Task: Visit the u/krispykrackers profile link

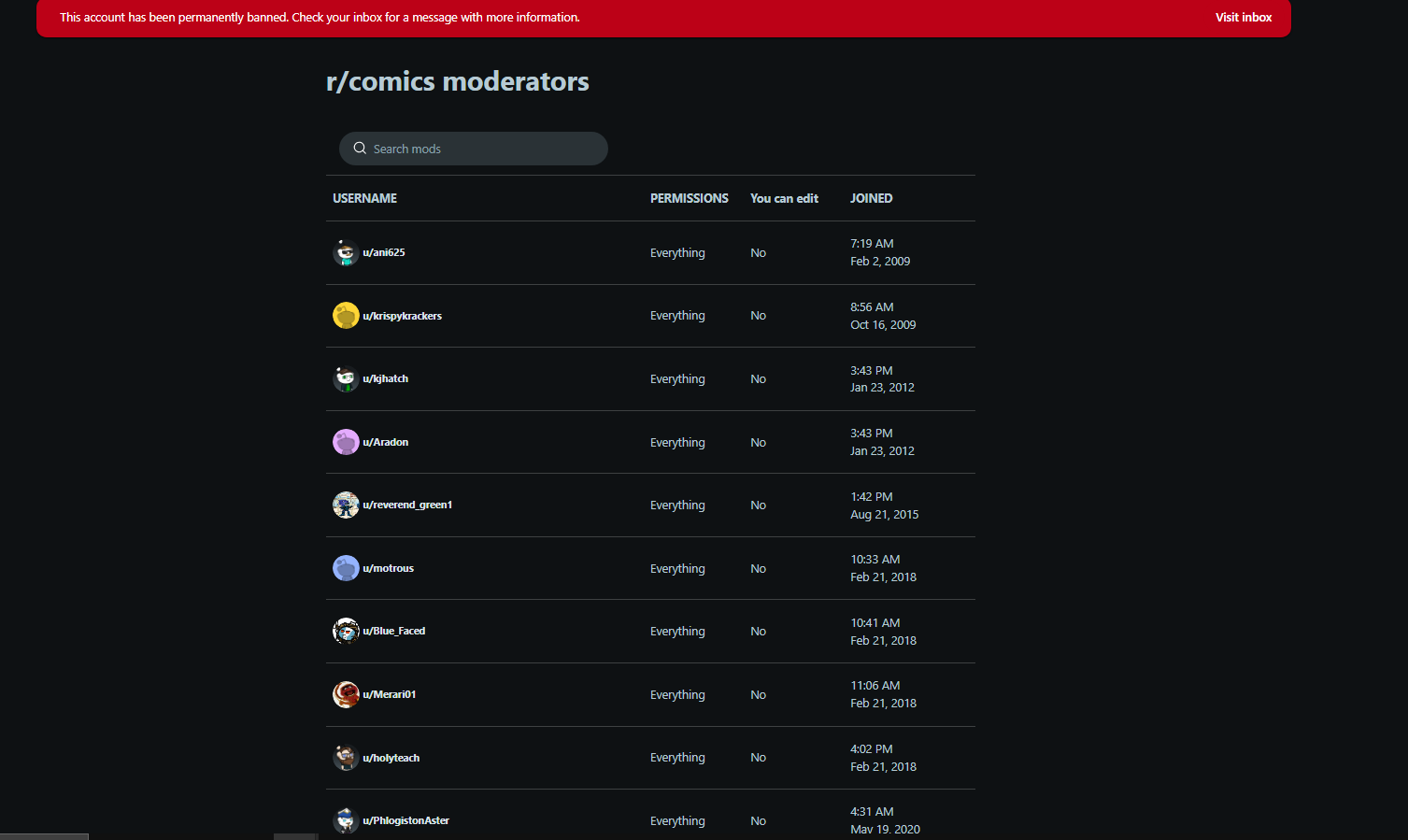Action: [x=403, y=316]
